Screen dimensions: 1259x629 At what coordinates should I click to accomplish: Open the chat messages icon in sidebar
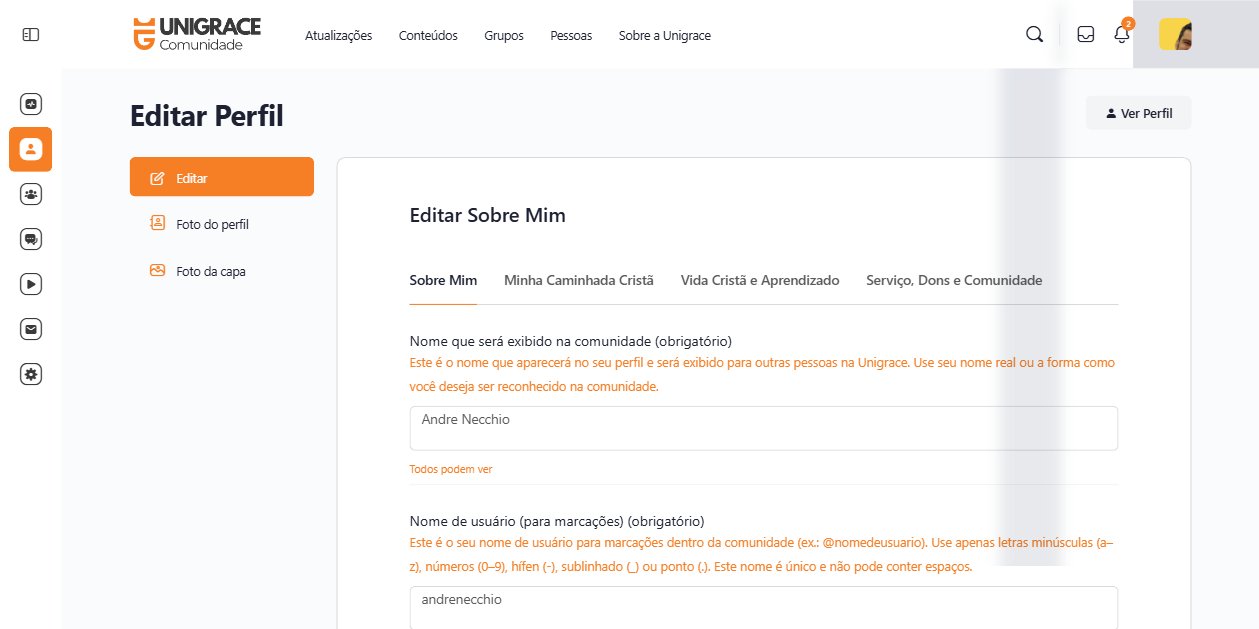click(x=30, y=239)
